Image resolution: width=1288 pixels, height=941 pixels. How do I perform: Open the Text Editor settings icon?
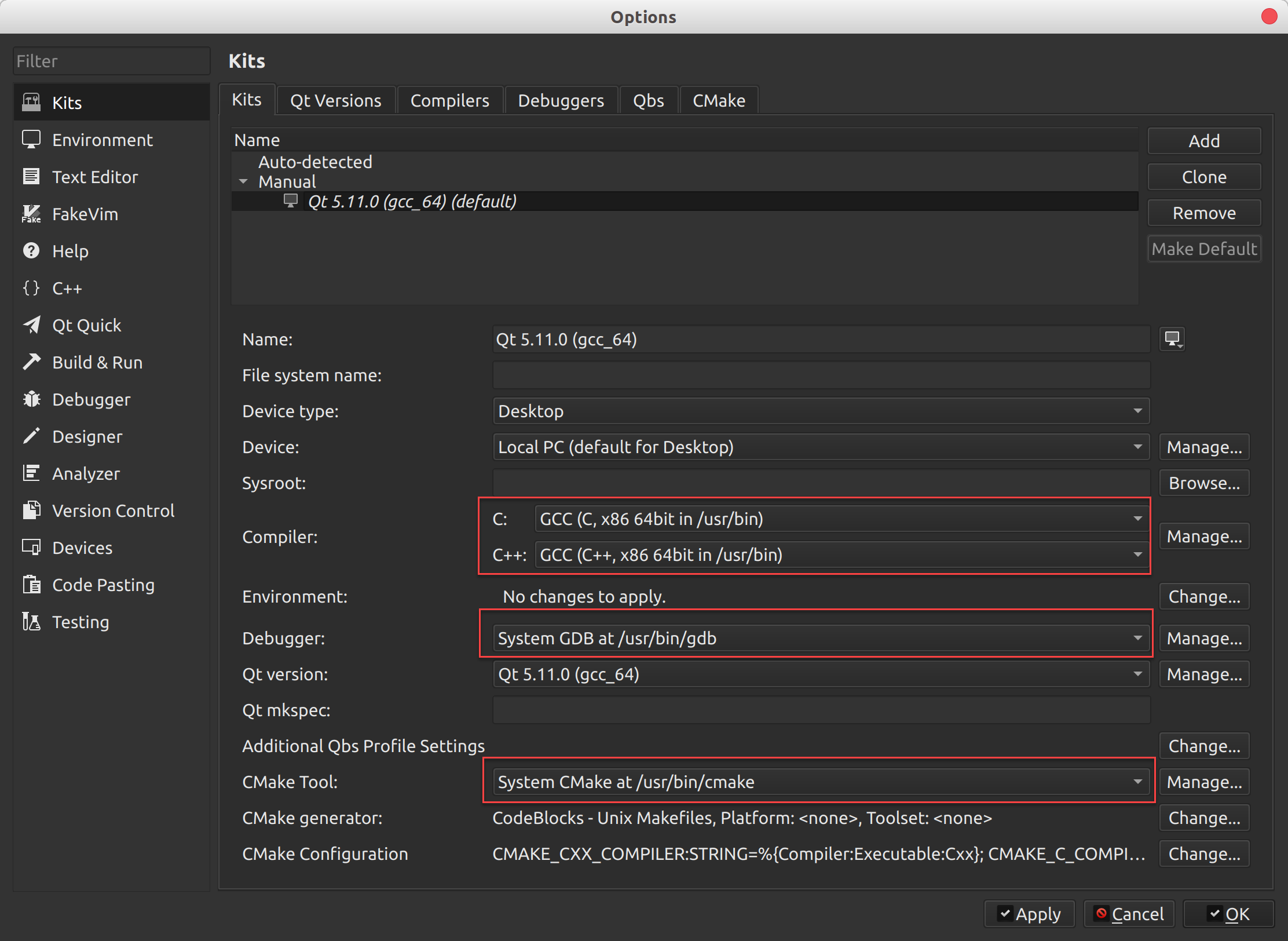tap(31, 177)
